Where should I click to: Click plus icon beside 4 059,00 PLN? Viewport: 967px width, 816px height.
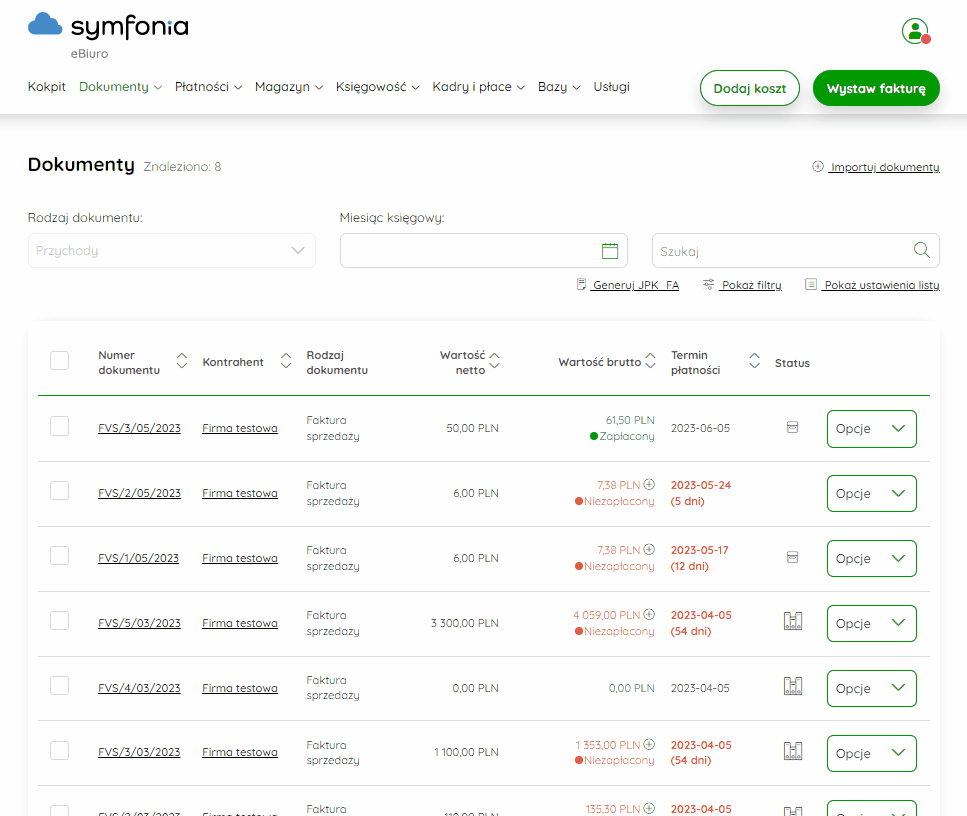(649, 614)
